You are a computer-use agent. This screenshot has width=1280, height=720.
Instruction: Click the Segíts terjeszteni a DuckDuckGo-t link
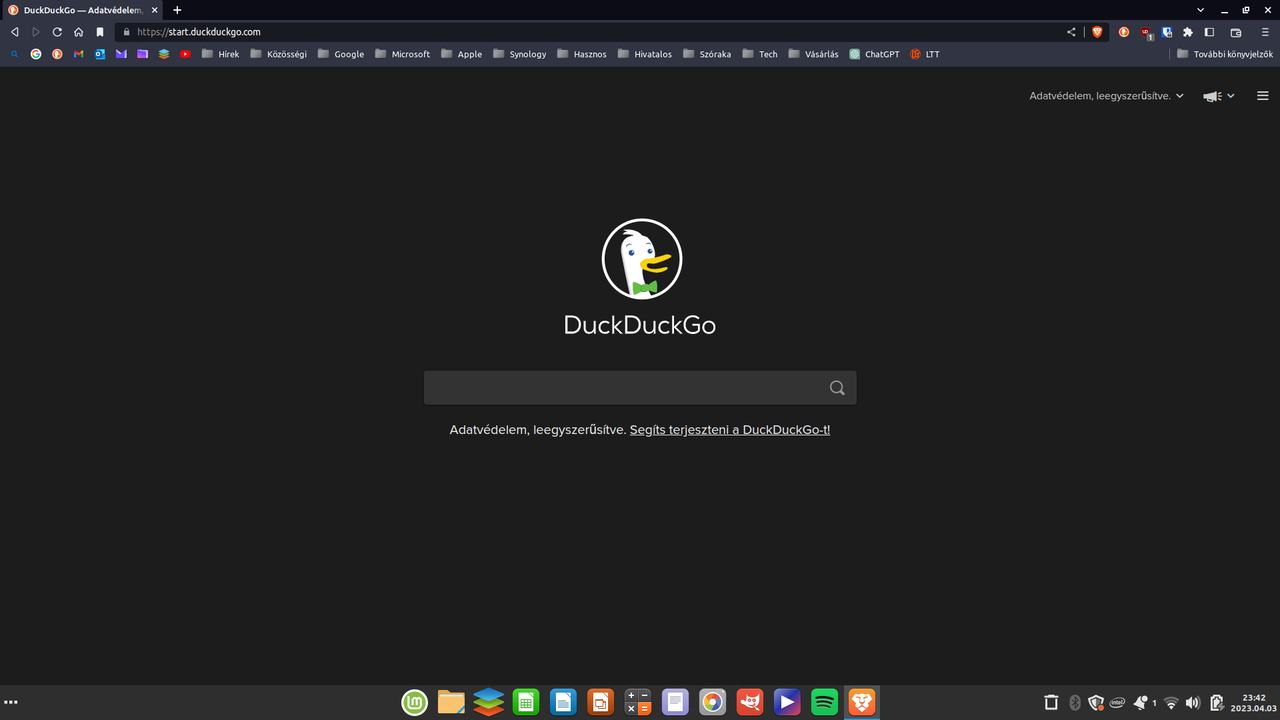(729, 429)
